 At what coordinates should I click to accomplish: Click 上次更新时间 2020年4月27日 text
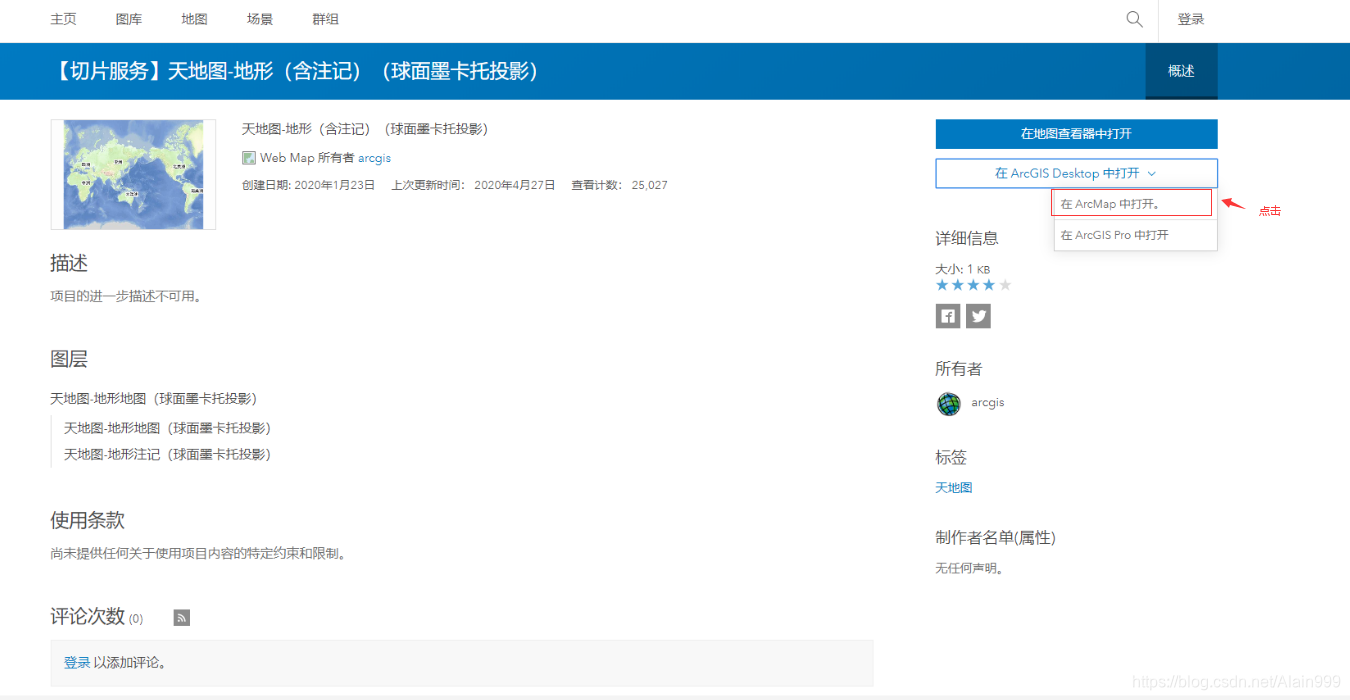tap(473, 185)
